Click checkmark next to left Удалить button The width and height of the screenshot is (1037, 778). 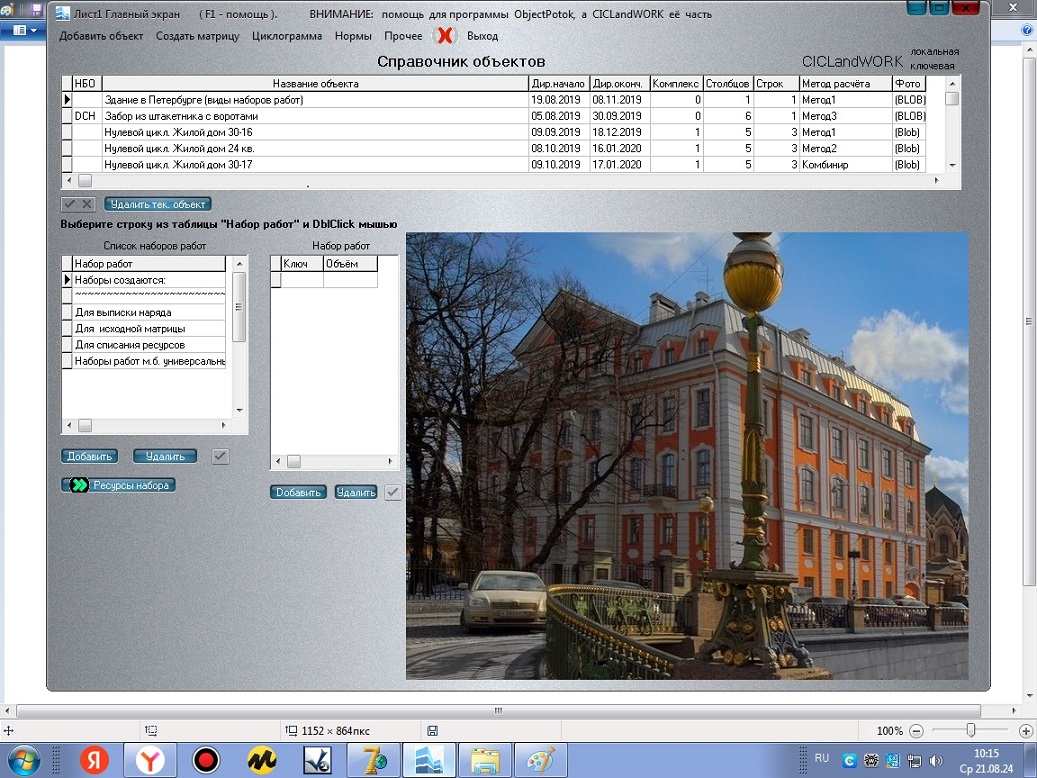tap(221, 456)
